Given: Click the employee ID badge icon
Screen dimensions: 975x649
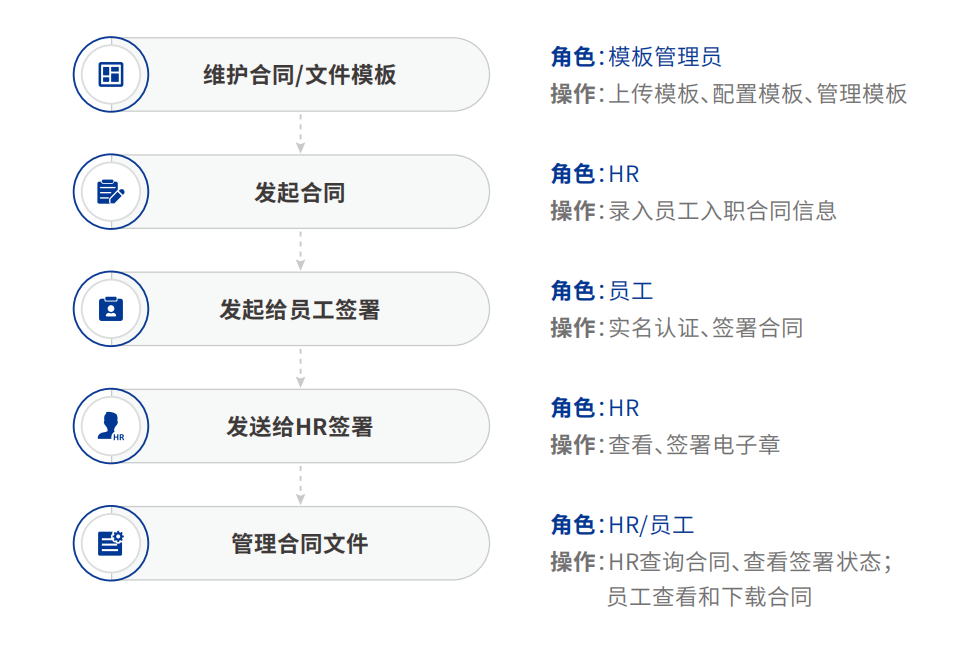Looking at the screenshot, I should pyautogui.click(x=111, y=309).
